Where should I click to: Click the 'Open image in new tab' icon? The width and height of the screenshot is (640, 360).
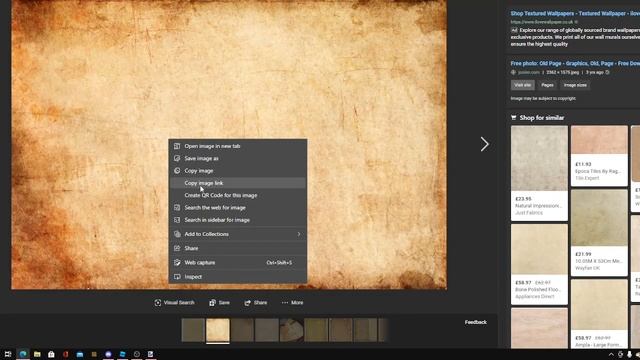click(177, 146)
